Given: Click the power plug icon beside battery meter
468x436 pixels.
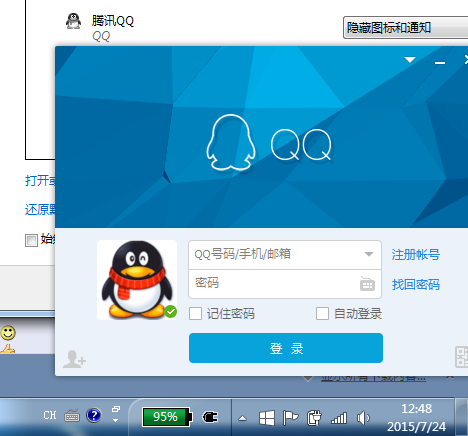Looking at the screenshot, I should [210, 417].
